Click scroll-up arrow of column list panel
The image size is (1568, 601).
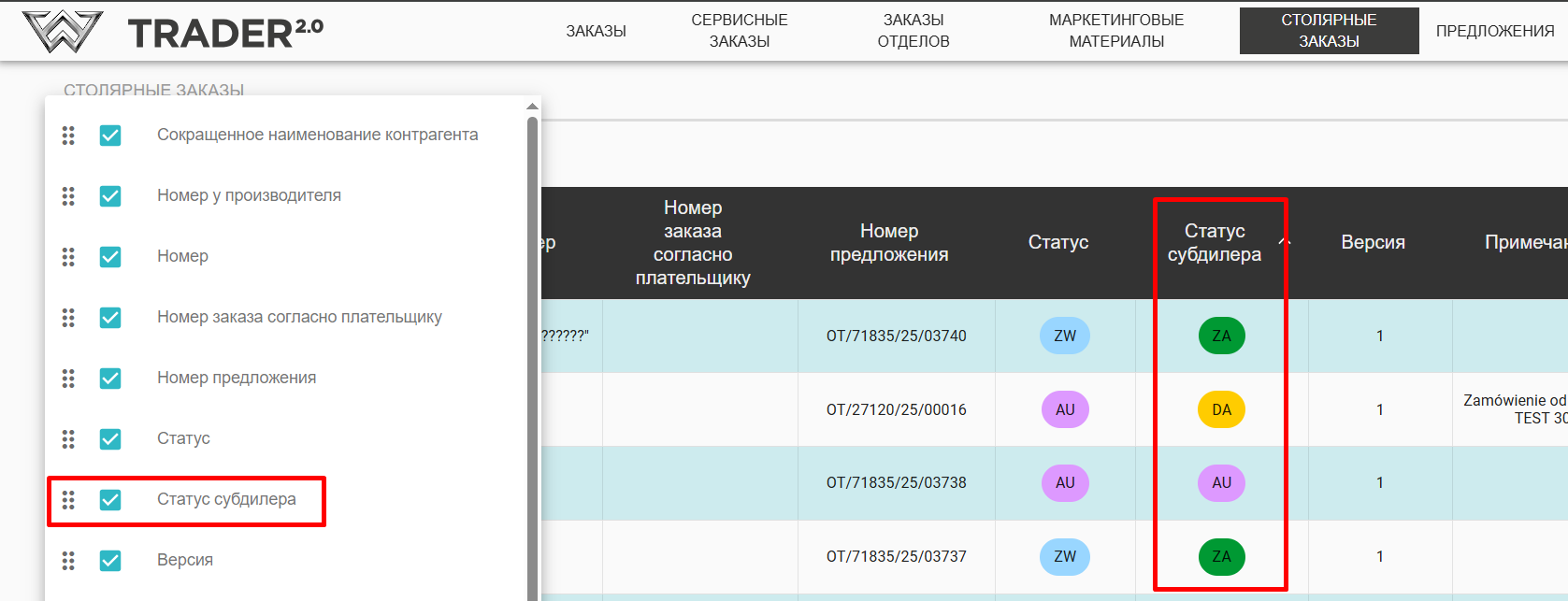tap(532, 107)
